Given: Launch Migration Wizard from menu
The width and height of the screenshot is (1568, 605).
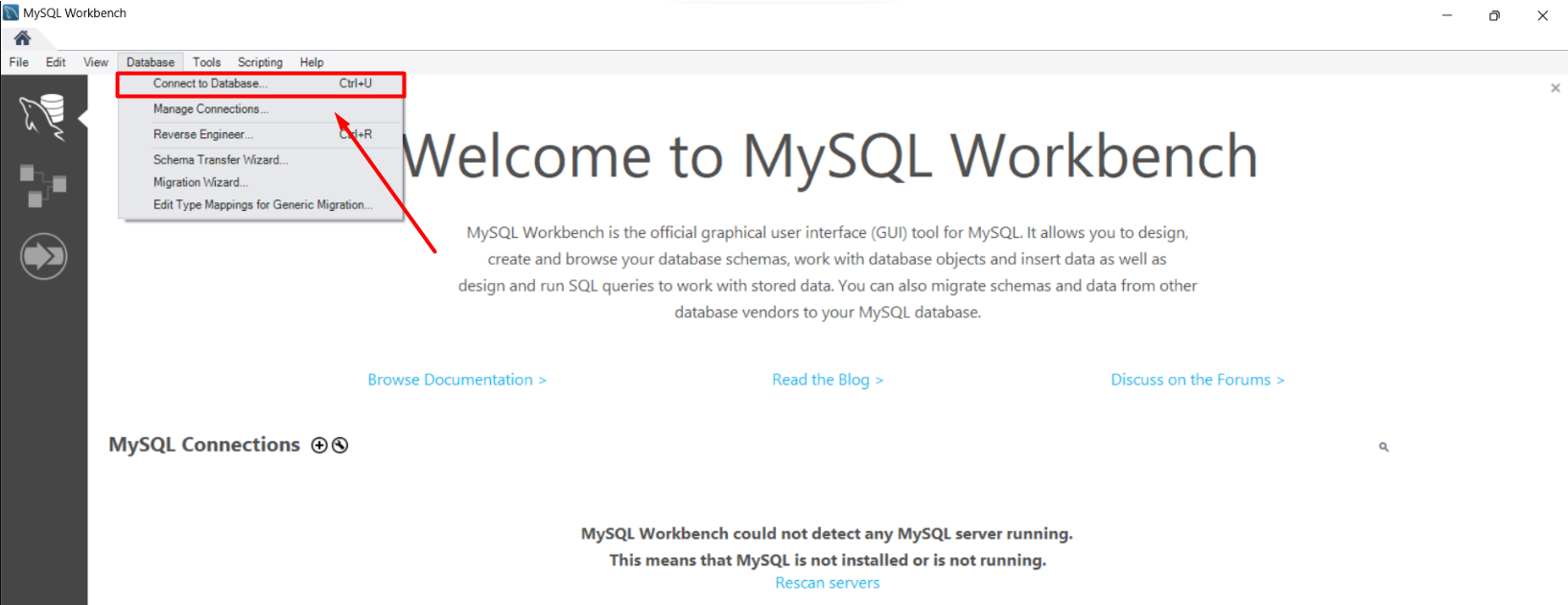Looking at the screenshot, I should click(261, 182).
